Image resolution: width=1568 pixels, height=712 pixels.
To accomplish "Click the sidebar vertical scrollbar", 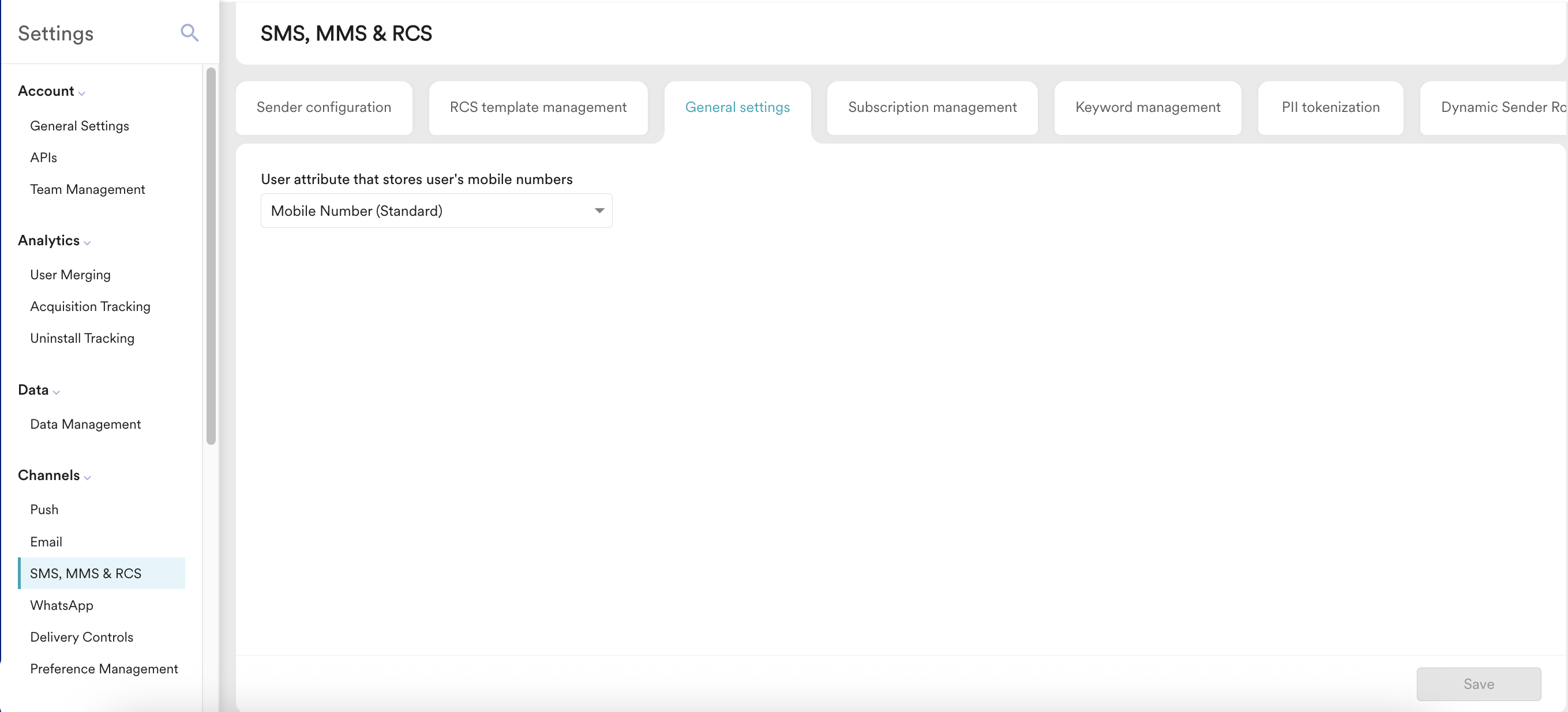I will coord(211,256).
